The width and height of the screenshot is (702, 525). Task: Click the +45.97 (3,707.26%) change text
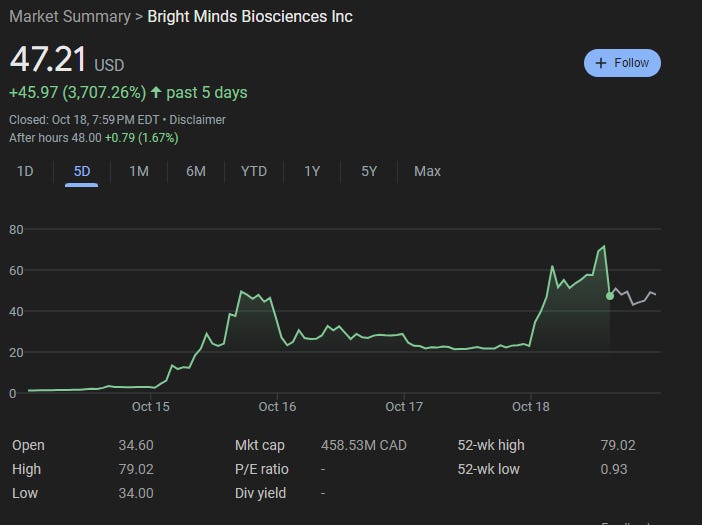[78, 93]
